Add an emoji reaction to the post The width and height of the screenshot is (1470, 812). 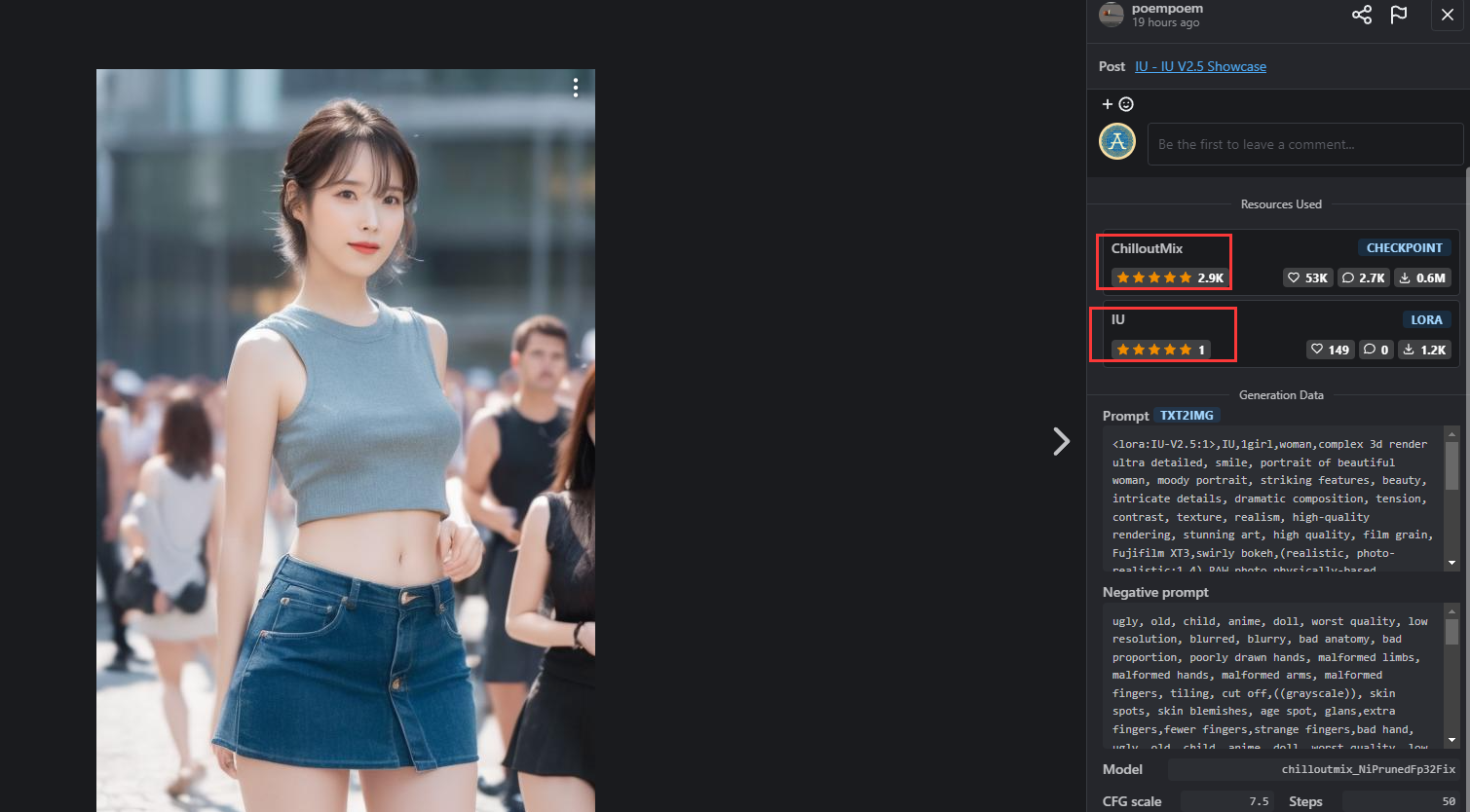1117,104
